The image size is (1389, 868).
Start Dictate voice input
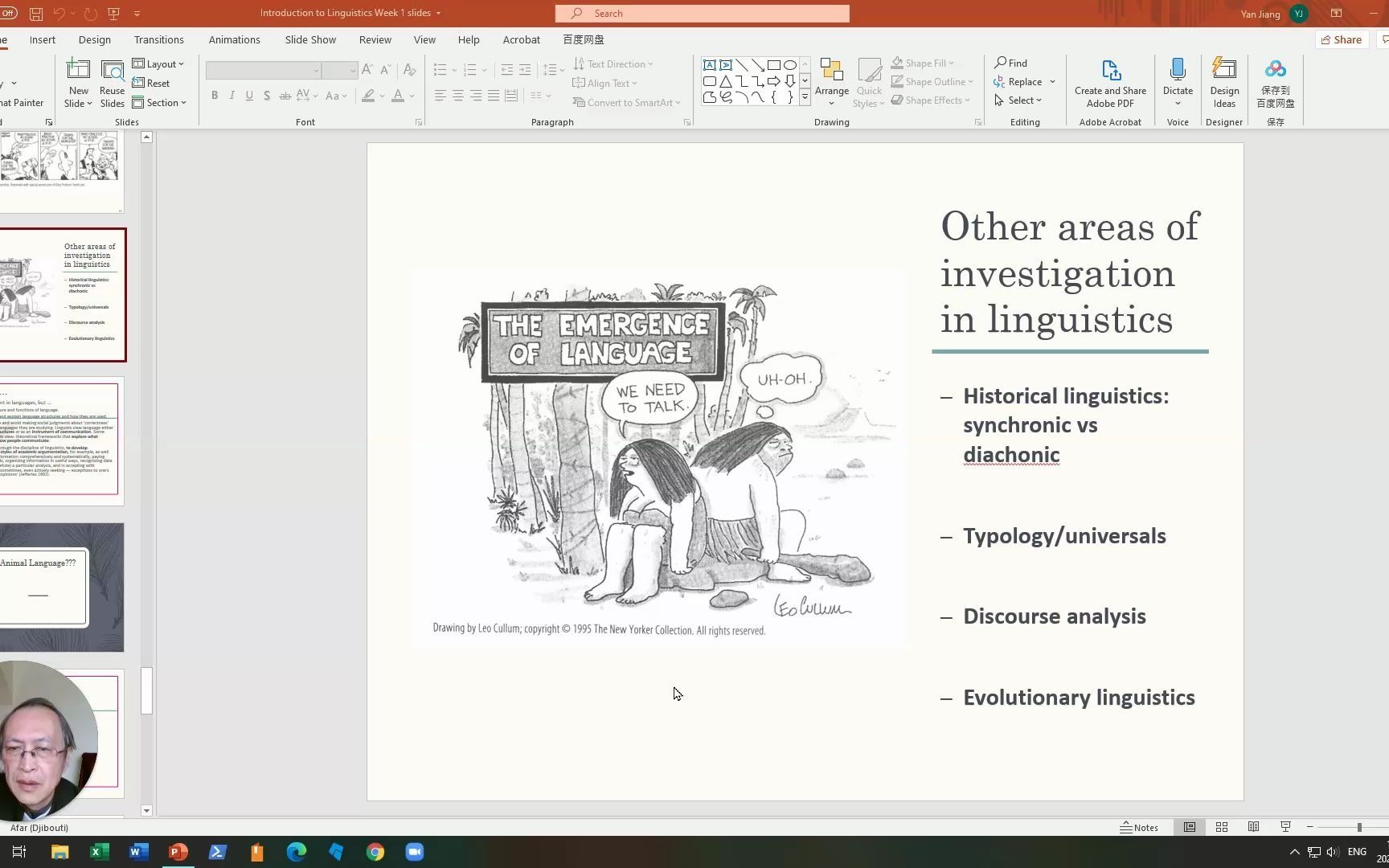(x=1178, y=83)
